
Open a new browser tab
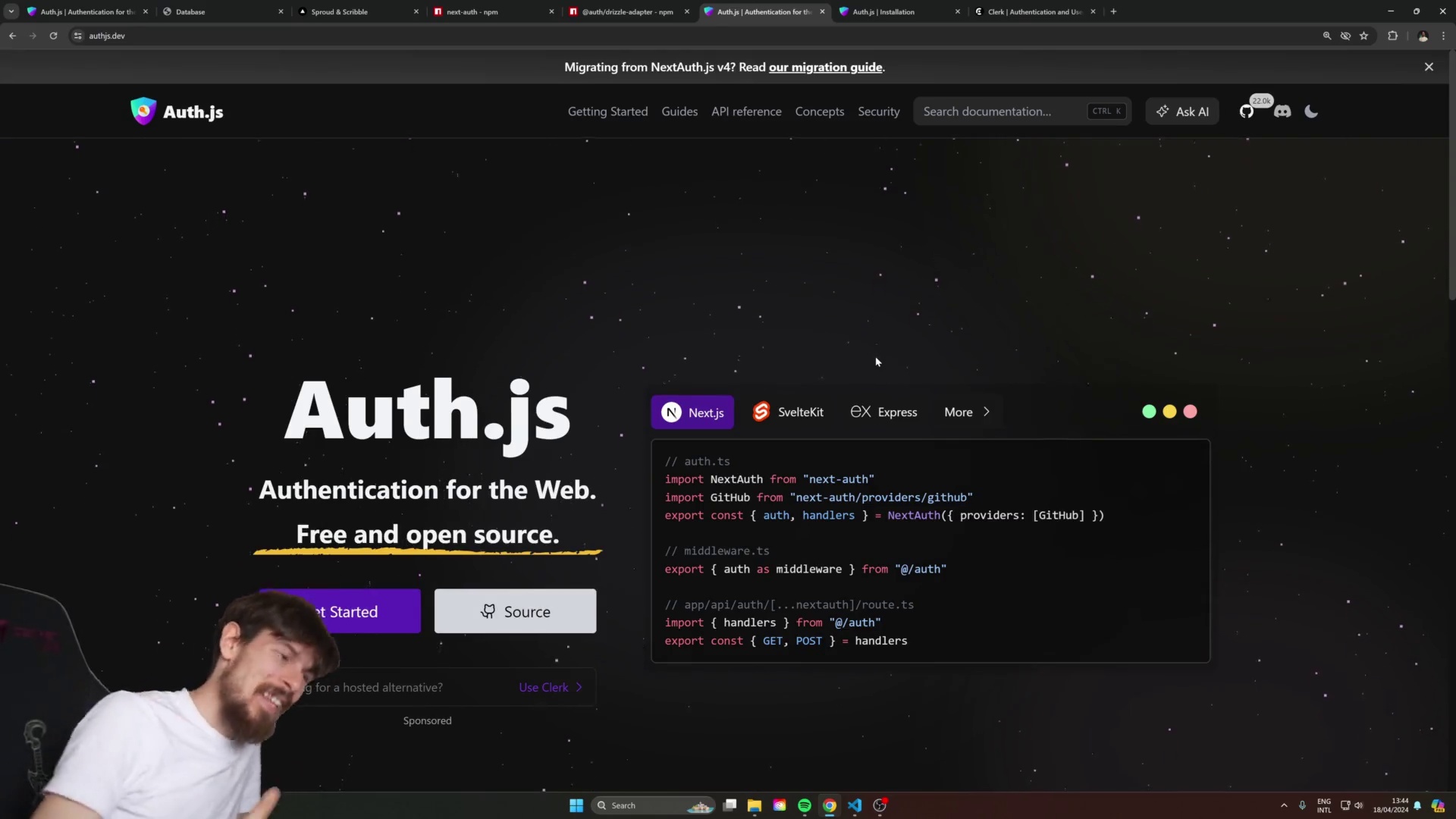click(1113, 11)
